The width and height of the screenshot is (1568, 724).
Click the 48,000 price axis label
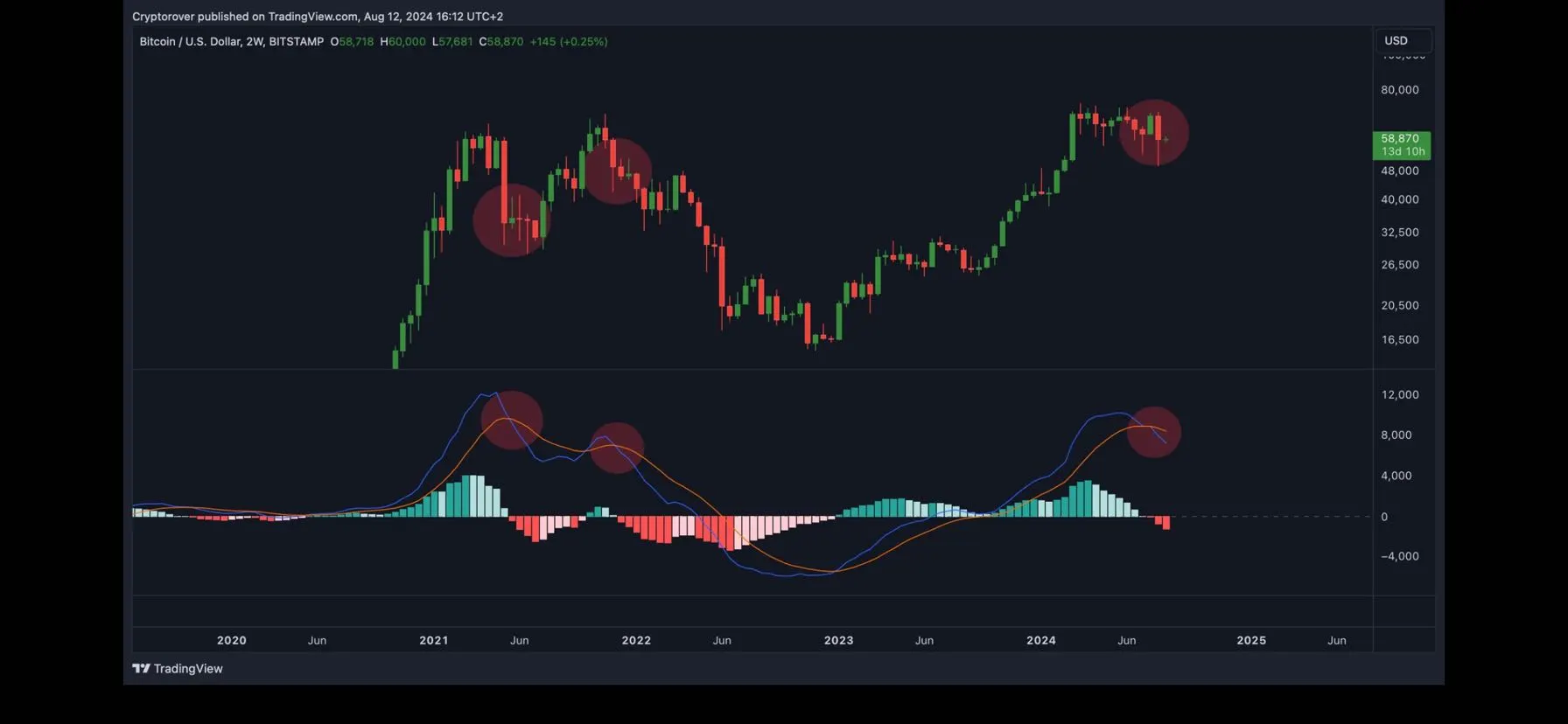pos(1400,171)
